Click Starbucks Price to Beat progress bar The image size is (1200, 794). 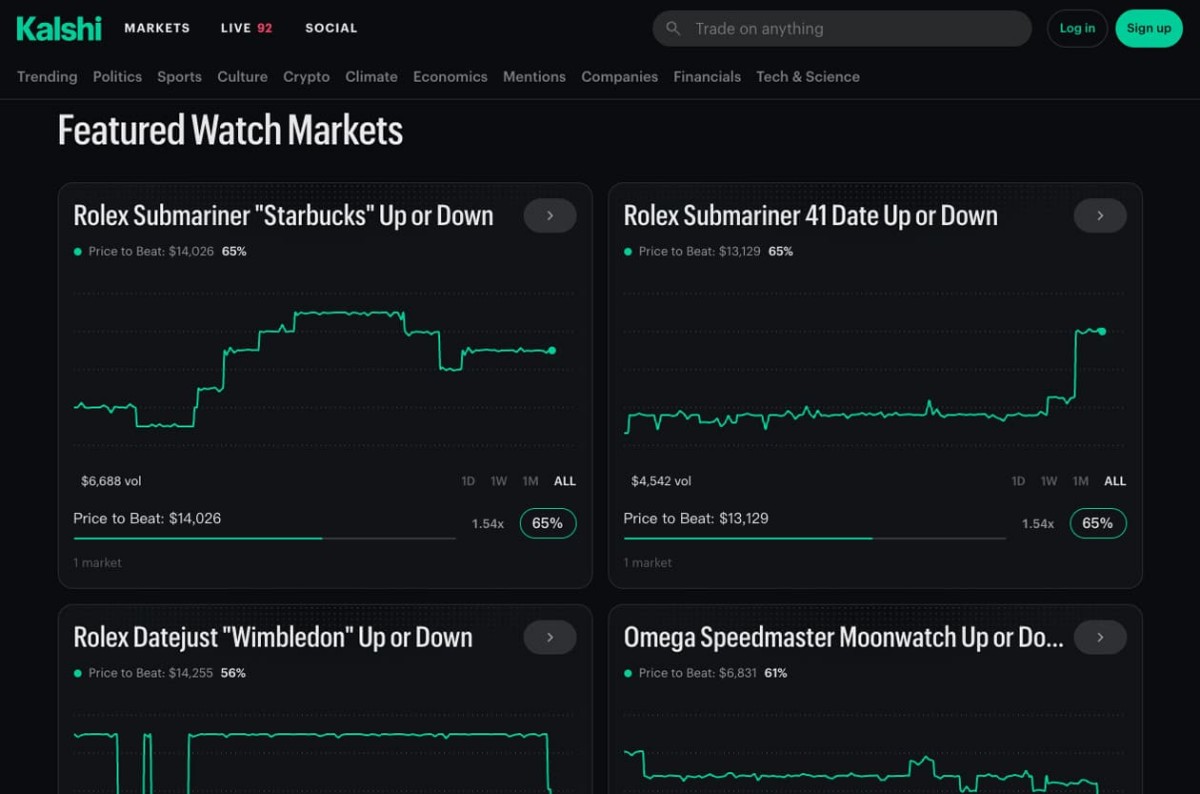click(264, 538)
